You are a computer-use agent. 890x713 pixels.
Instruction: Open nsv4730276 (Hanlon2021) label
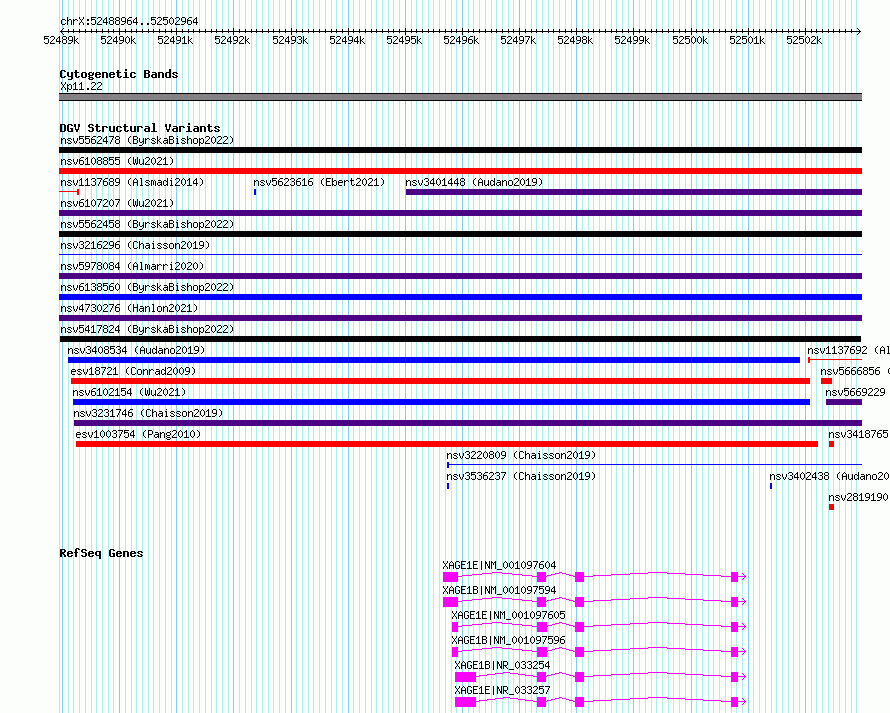tap(129, 308)
